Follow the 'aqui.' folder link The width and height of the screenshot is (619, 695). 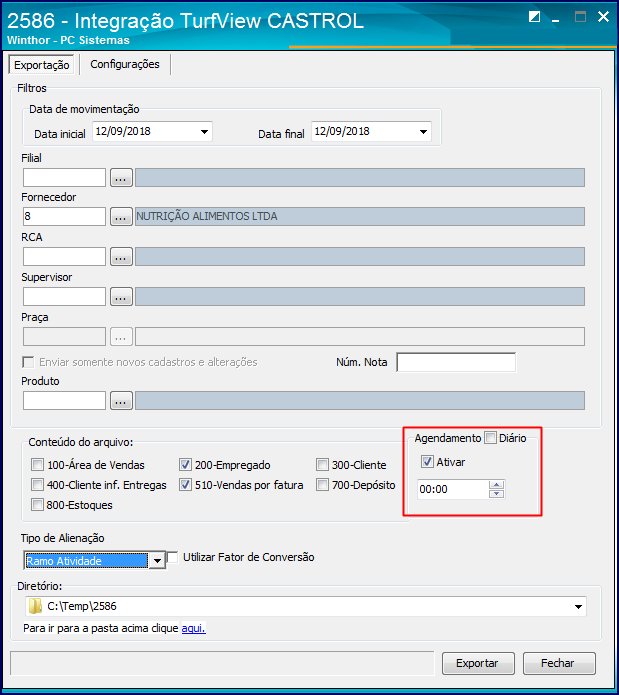[194, 628]
